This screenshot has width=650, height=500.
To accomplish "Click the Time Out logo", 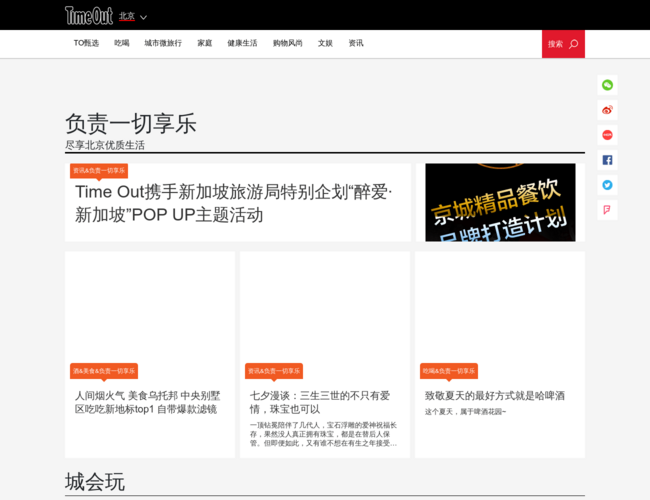I will 88,16.
